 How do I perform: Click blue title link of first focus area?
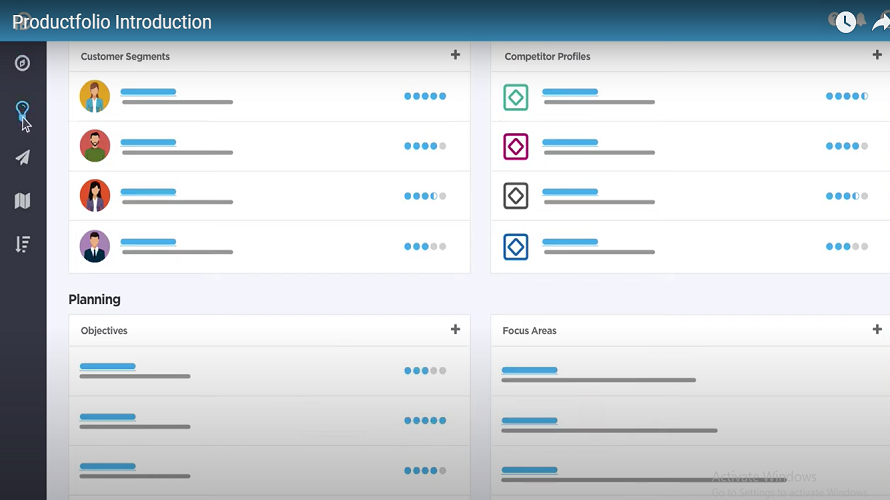530,370
